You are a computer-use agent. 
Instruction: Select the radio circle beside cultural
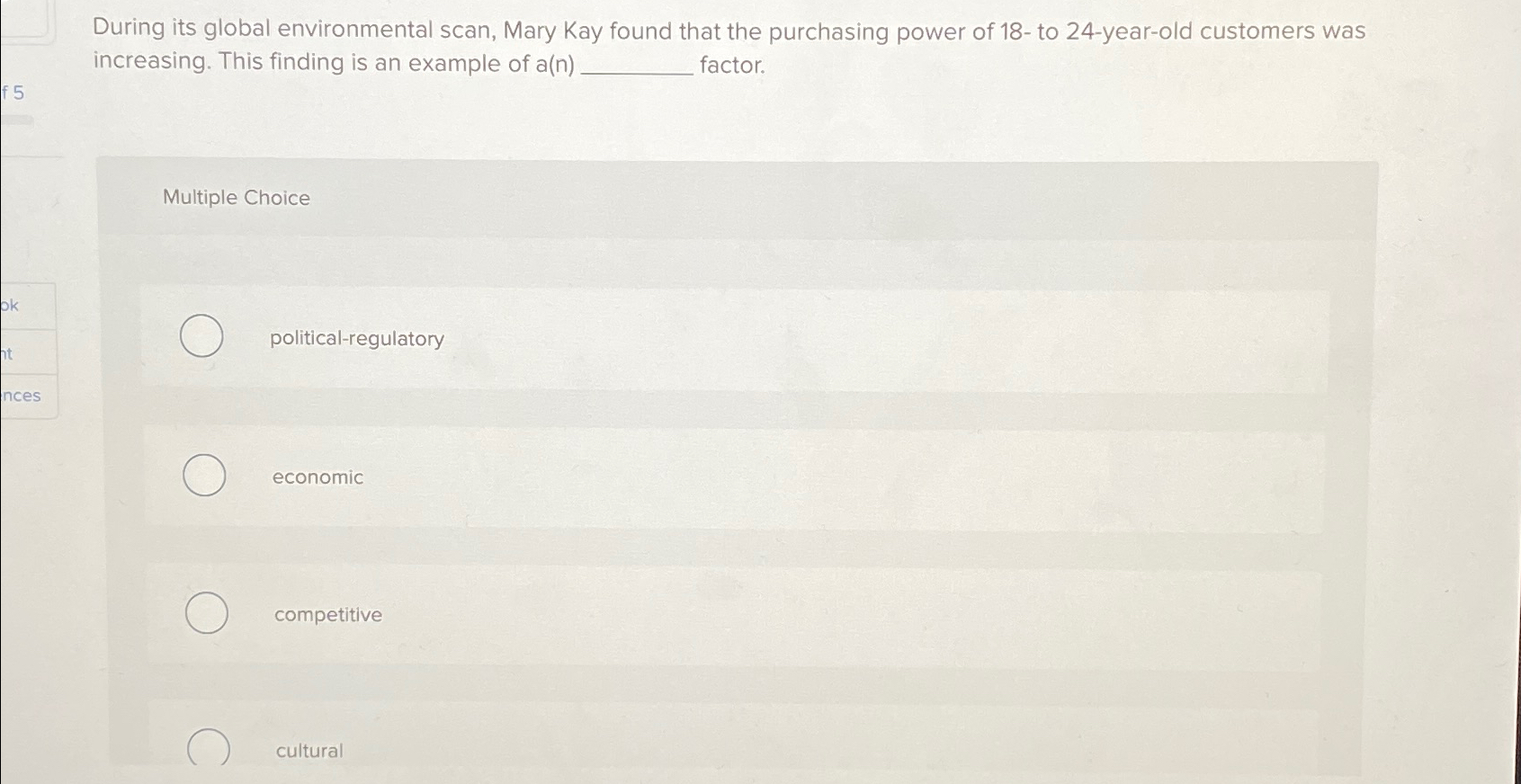click(207, 749)
